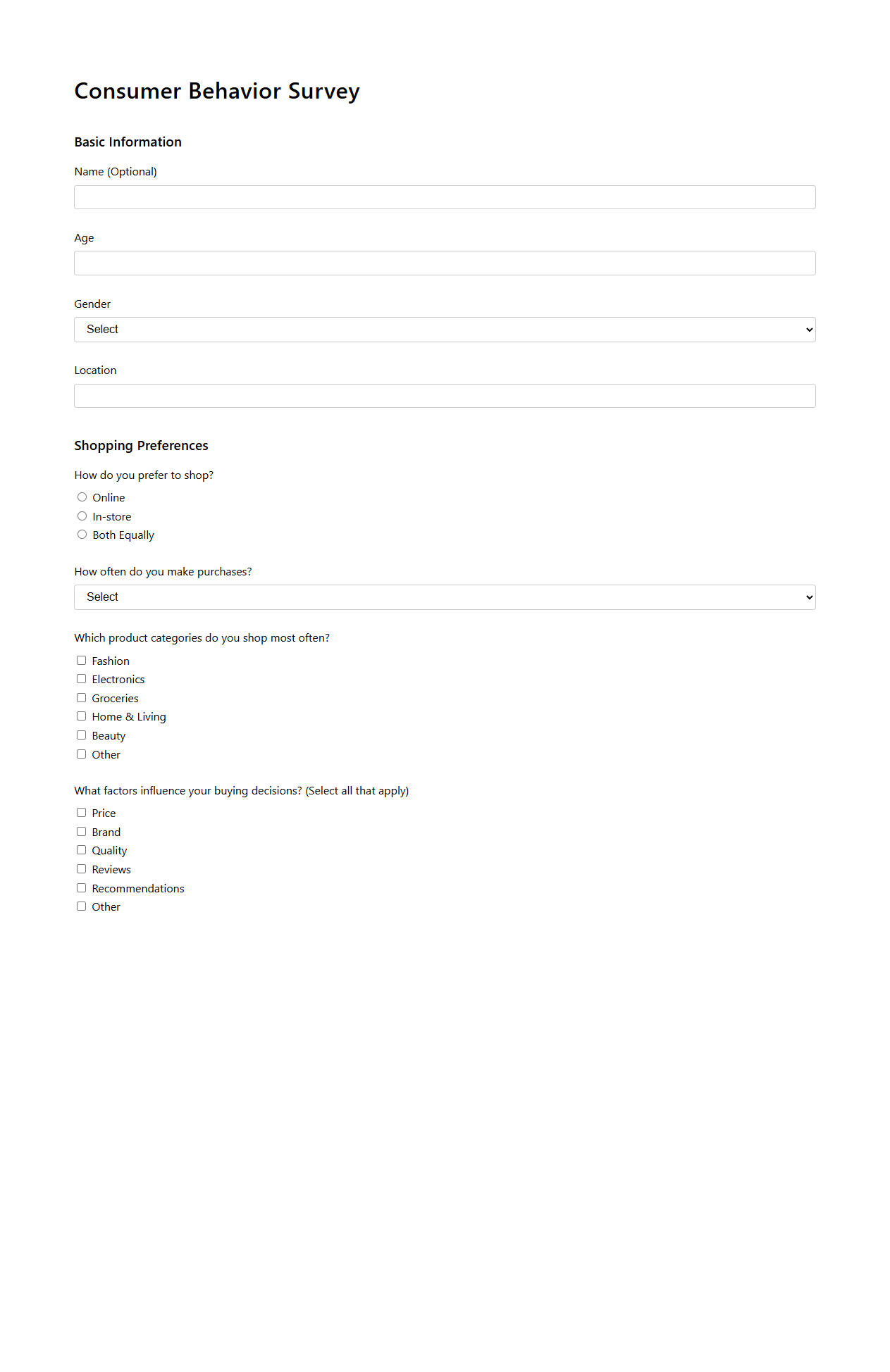
Task: Click the Location text field
Action: pyautogui.click(x=445, y=395)
